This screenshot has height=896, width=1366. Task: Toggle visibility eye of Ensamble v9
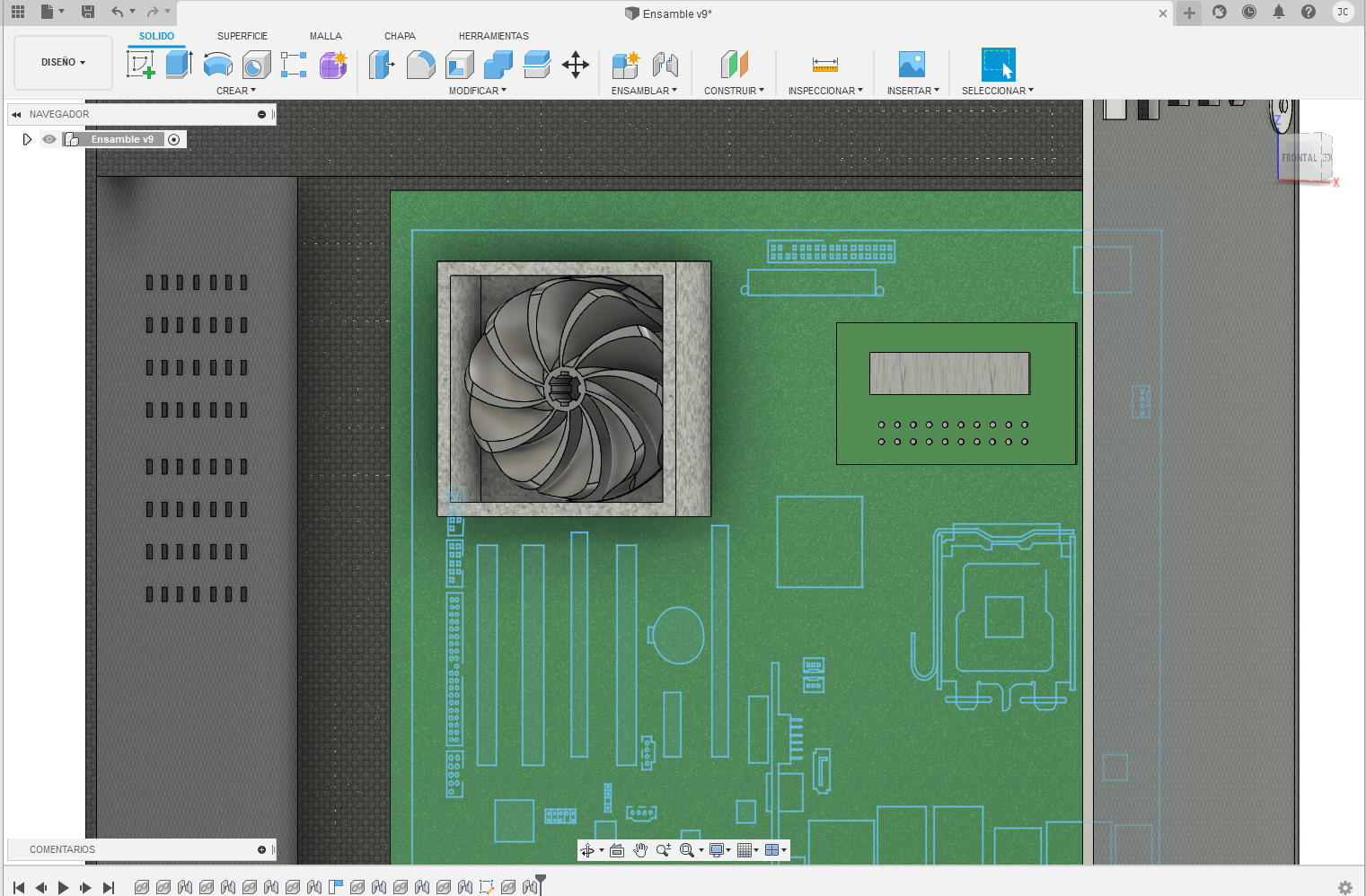tap(49, 139)
